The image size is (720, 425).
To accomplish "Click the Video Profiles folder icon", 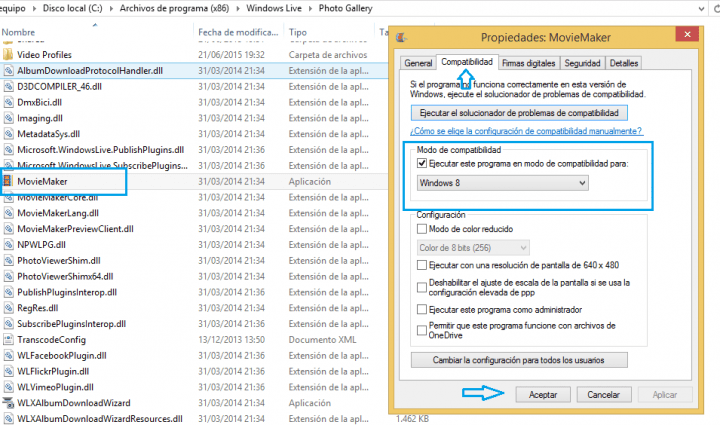I will coord(8,55).
